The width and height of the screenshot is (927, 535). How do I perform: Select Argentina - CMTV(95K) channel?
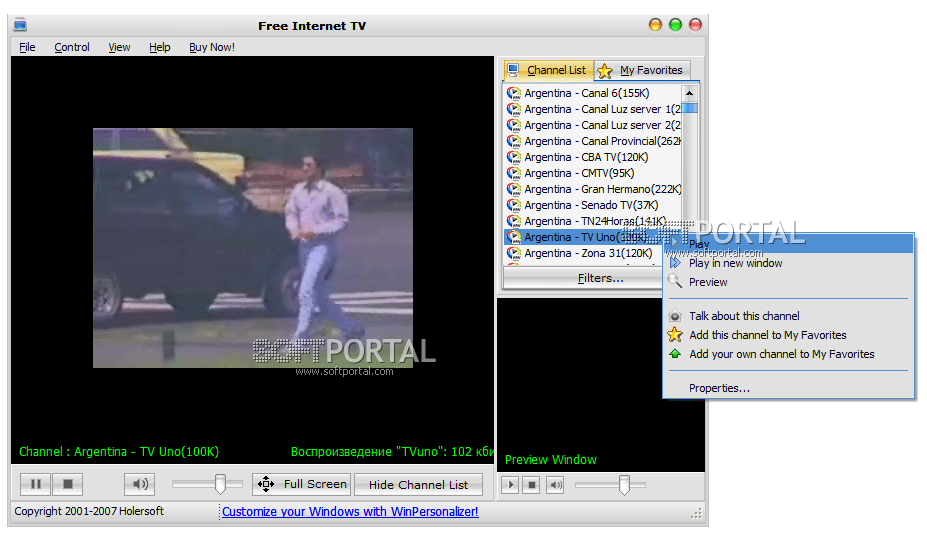pos(594,173)
